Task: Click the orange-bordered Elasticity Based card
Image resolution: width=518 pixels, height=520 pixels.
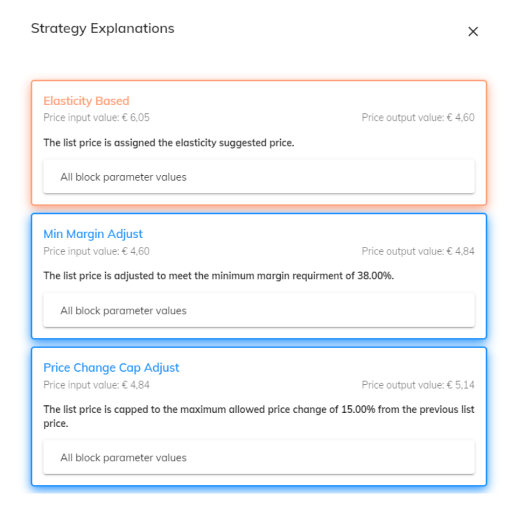Action: (x=259, y=143)
